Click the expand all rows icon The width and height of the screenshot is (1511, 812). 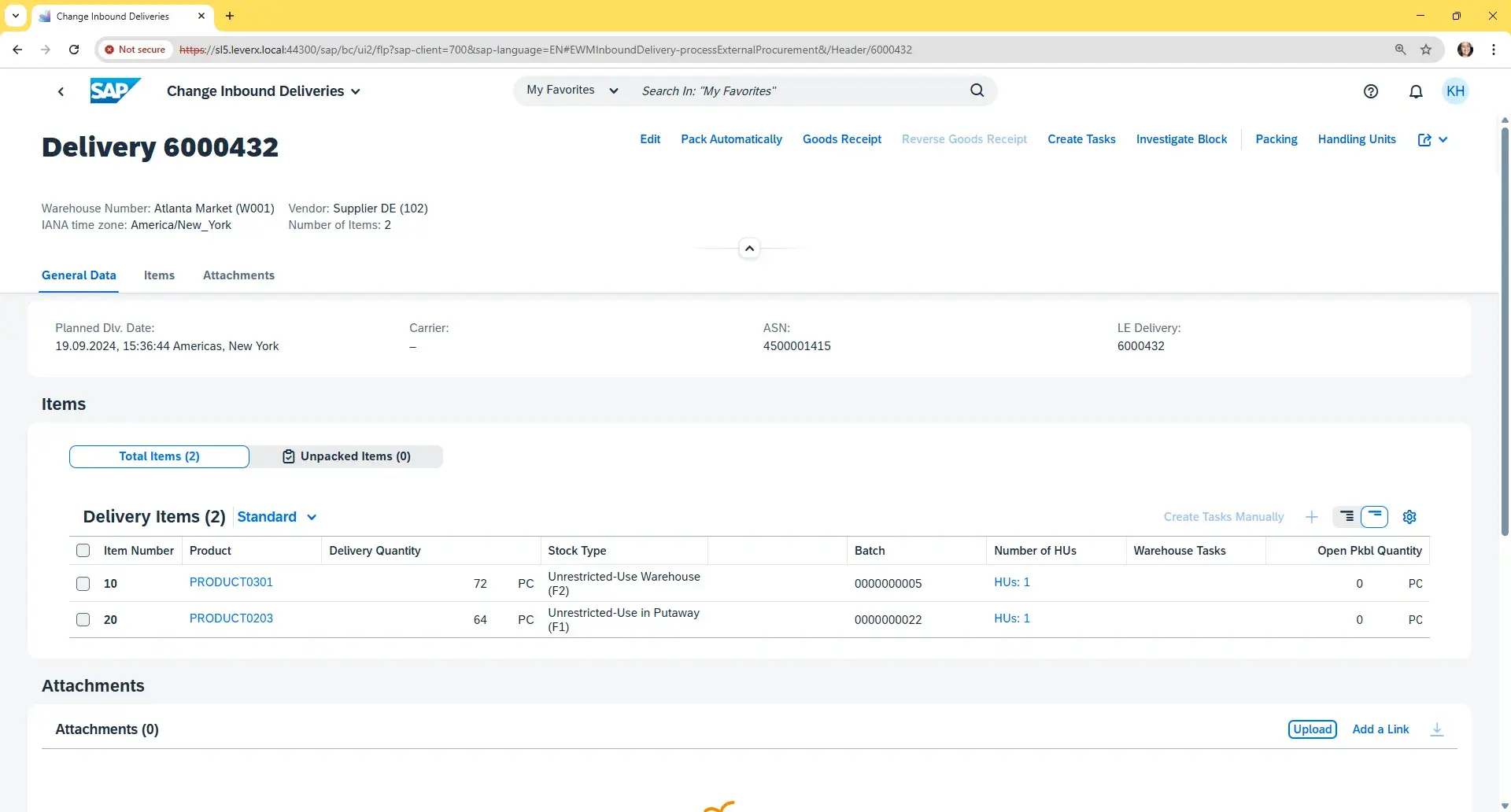[1347, 517]
